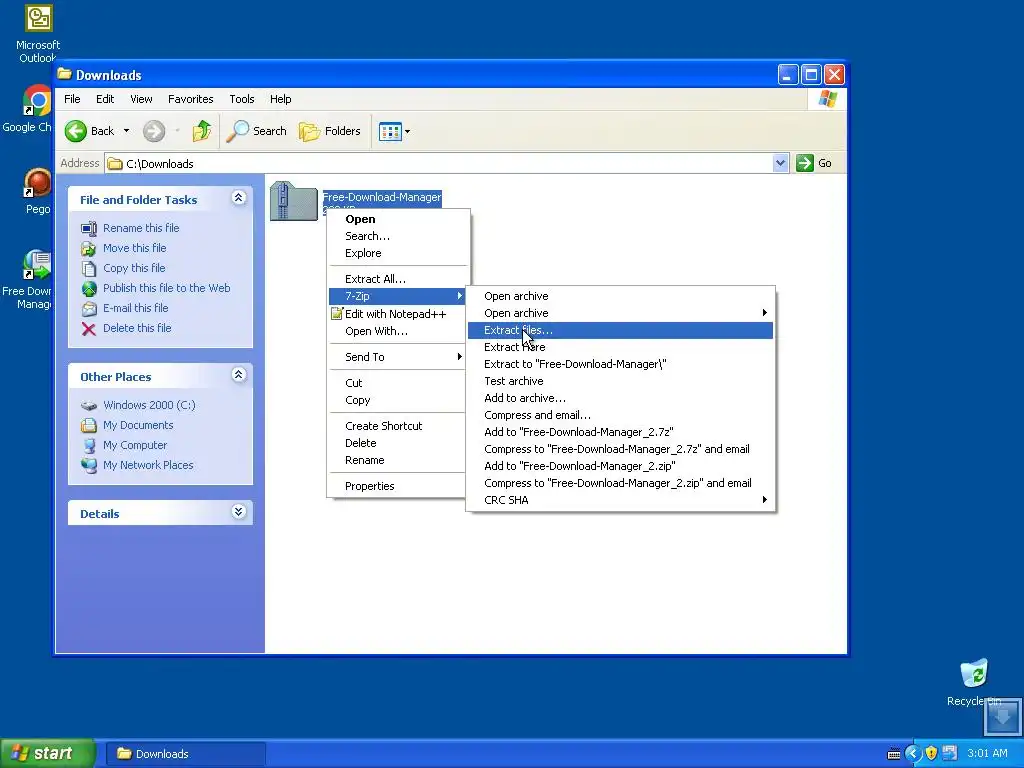Select Add to archive... entry
1024x768 pixels.
620,398
